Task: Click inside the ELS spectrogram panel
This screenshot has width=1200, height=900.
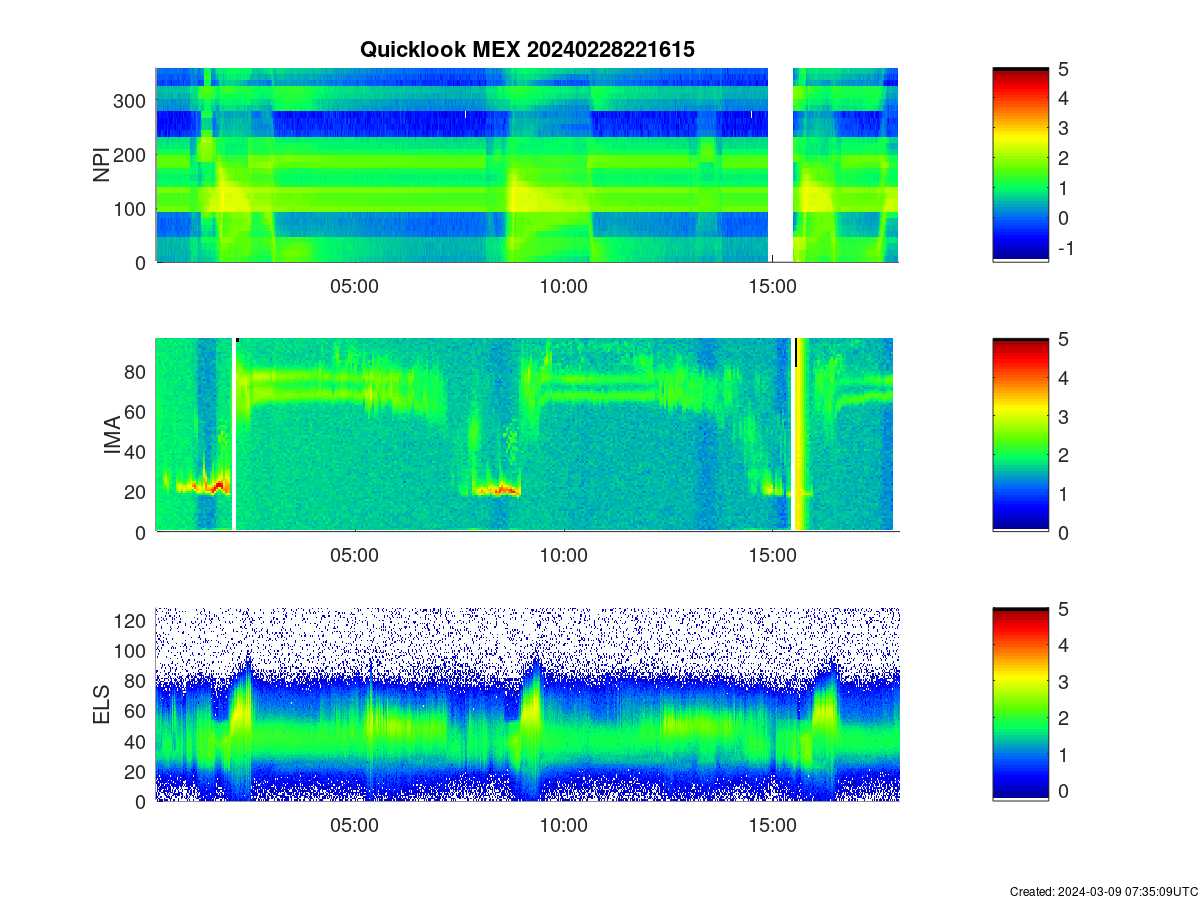Action: tap(527, 705)
